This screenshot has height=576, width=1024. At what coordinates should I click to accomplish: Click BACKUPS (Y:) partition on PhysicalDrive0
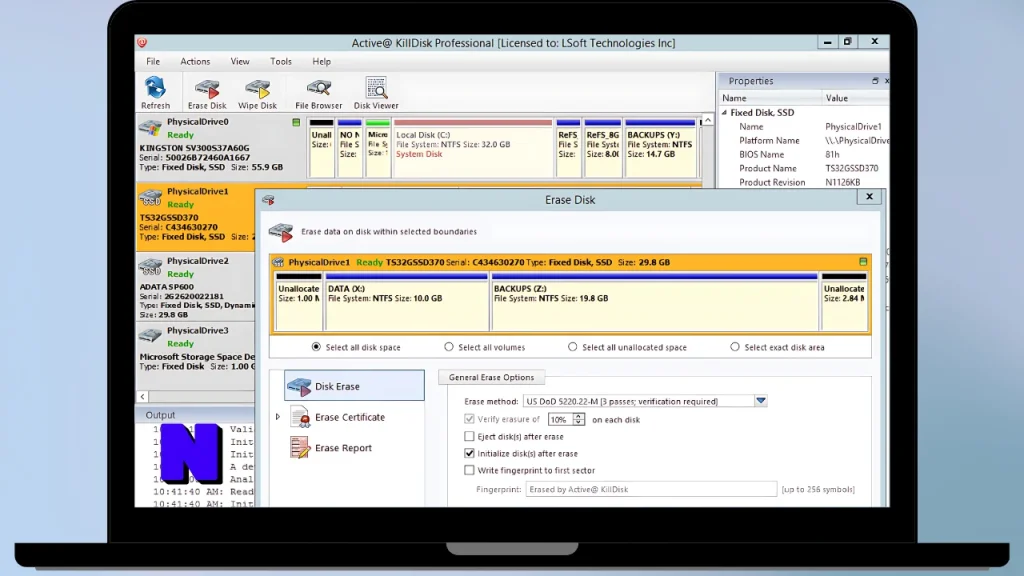click(660, 148)
